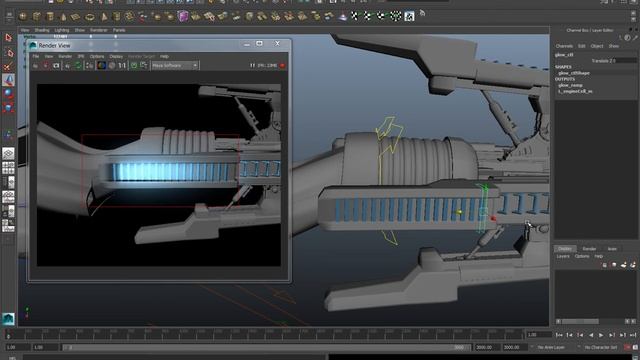The width and height of the screenshot is (640, 360).
Task: Toggle alpha channel display in Render View
Action: (x=112, y=65)
